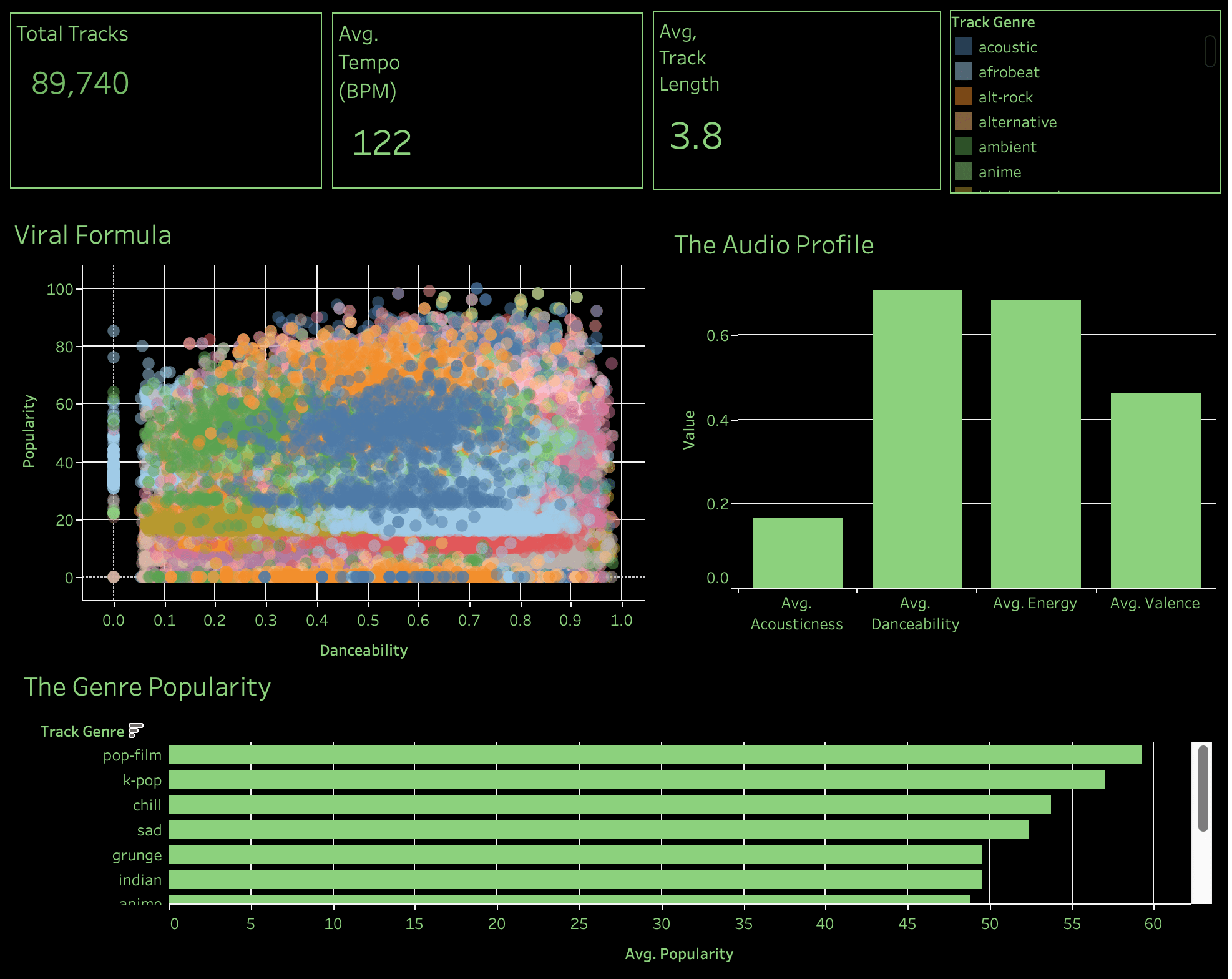
Task: Select the Avg. Acousticness bar
Action: point(797,553)
